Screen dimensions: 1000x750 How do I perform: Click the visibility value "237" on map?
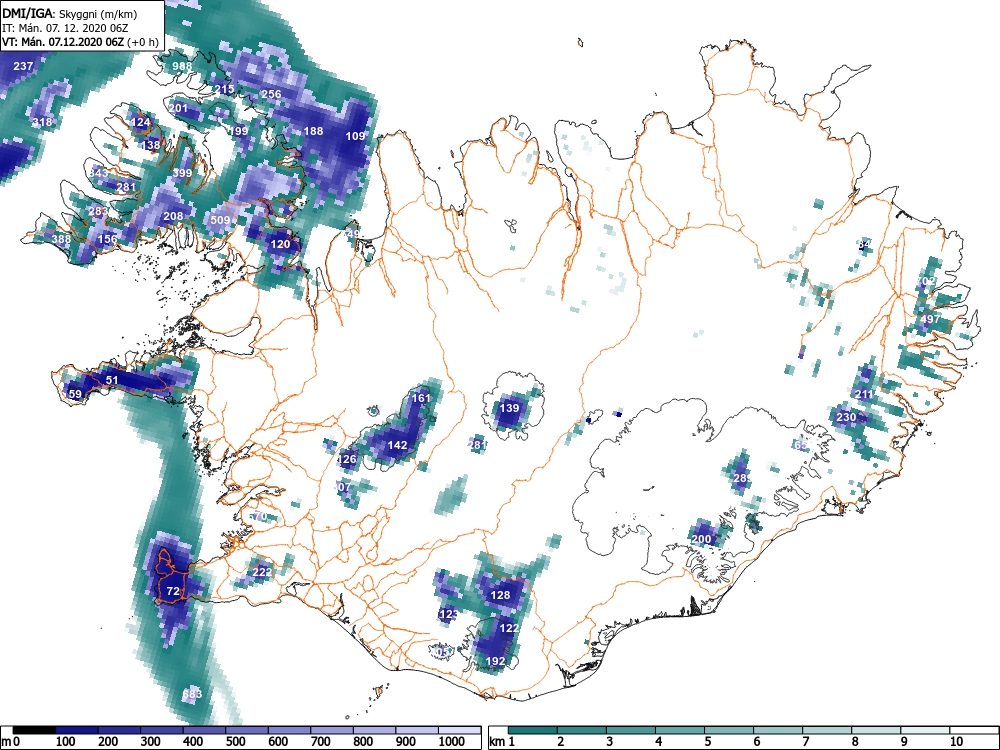pyautogui.click(x=23, y=66)
